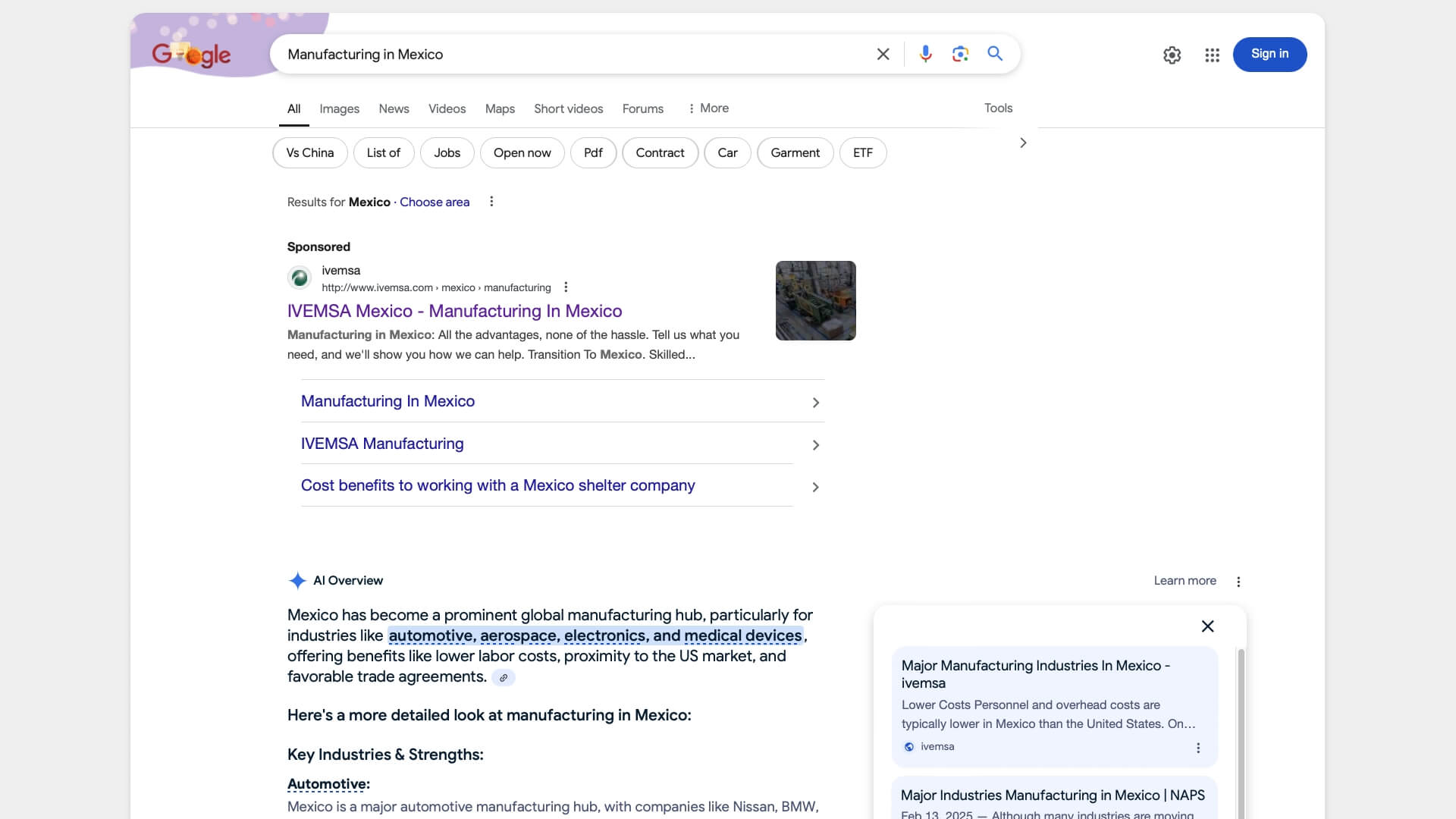Open the ad options dots beside ivemsa URL

[566, 287]
